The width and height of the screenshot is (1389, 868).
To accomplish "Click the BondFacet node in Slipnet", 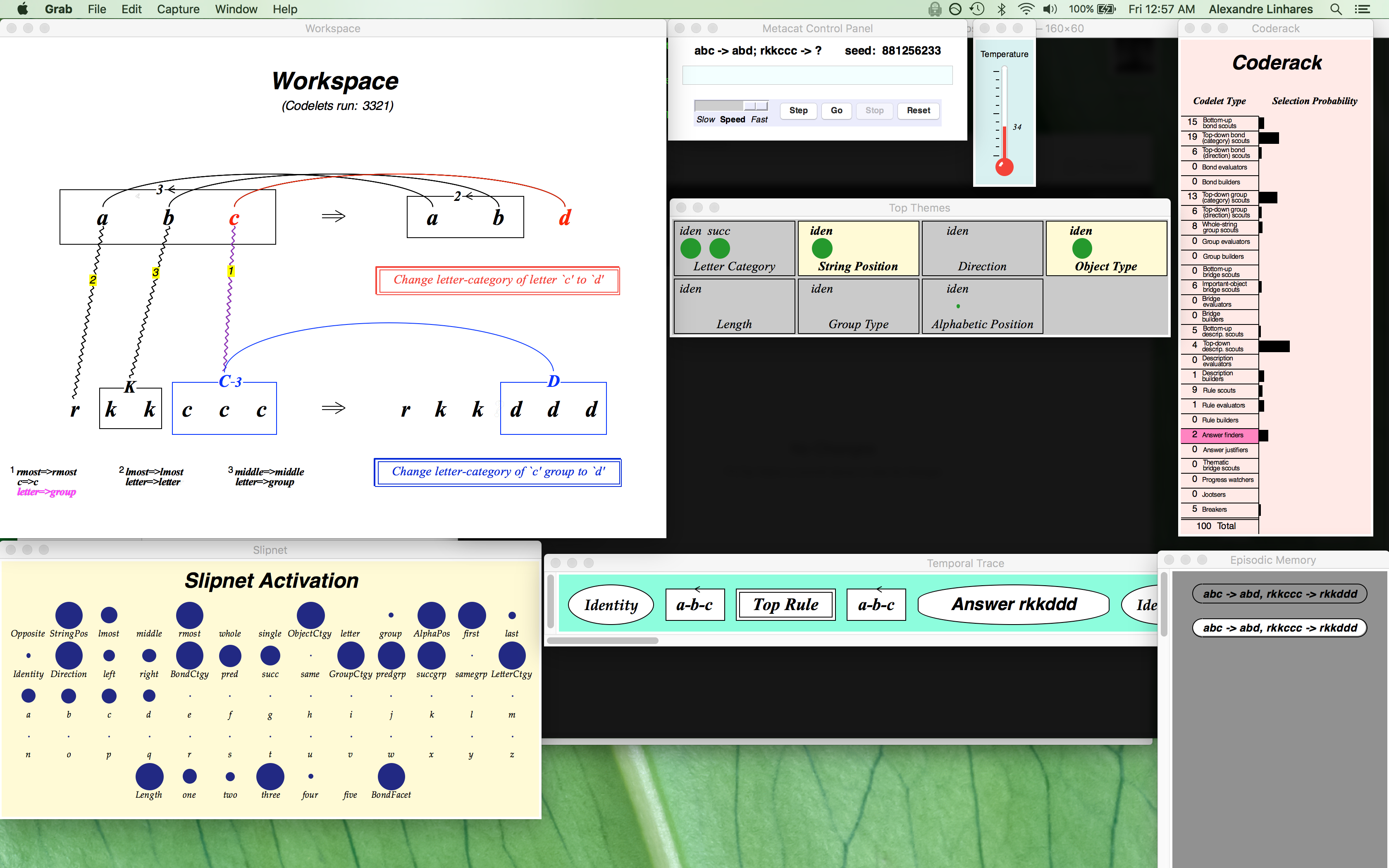I will click(x=391, y=777).
